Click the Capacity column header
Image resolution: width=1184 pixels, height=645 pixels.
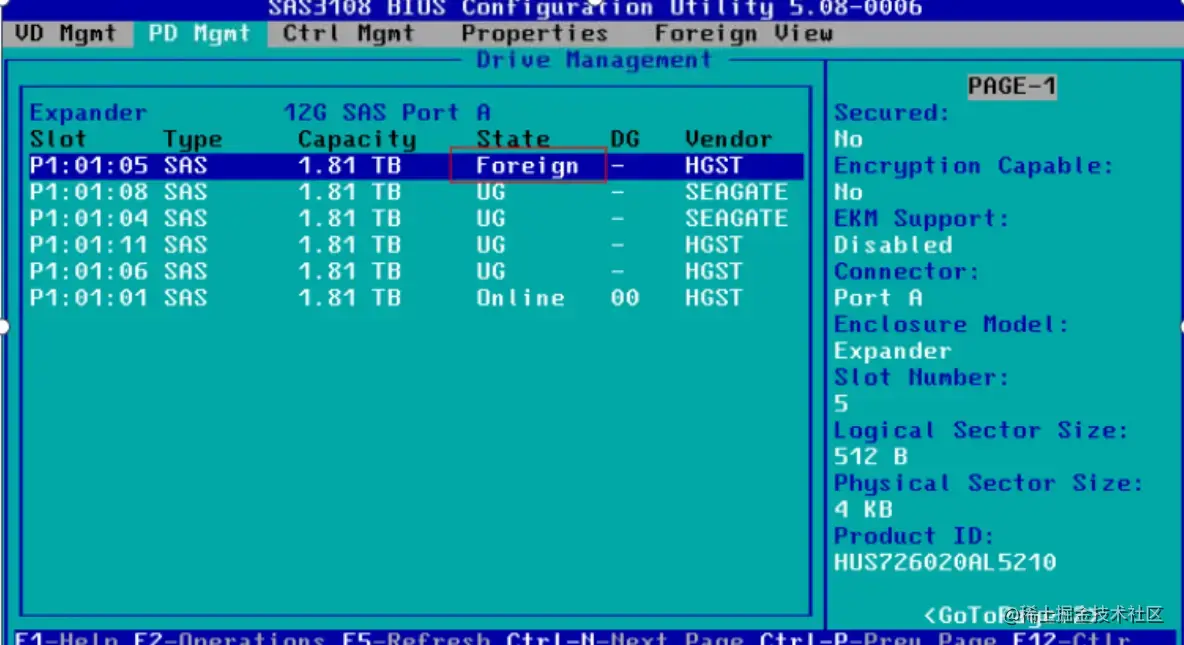click(x=356, y=140)
